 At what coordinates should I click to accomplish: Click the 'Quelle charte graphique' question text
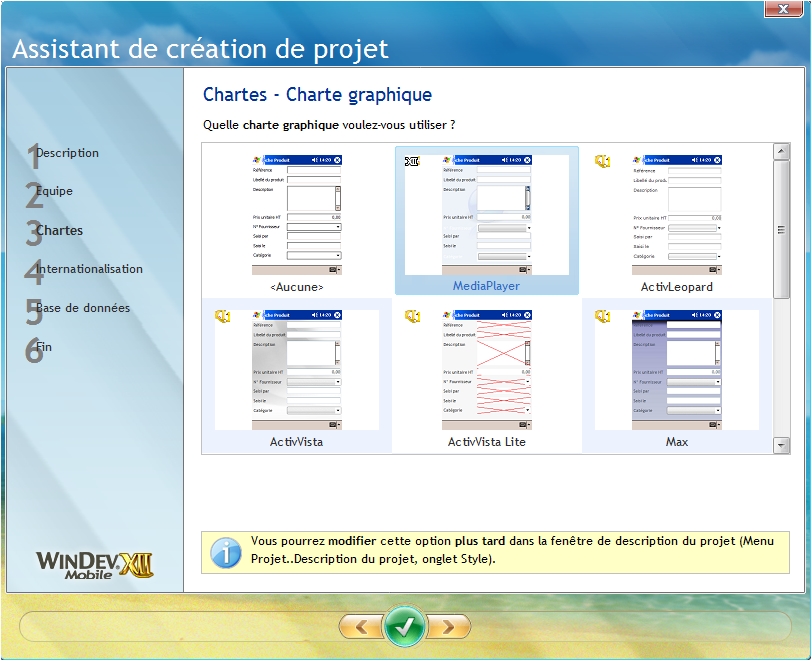pos(329,125)
